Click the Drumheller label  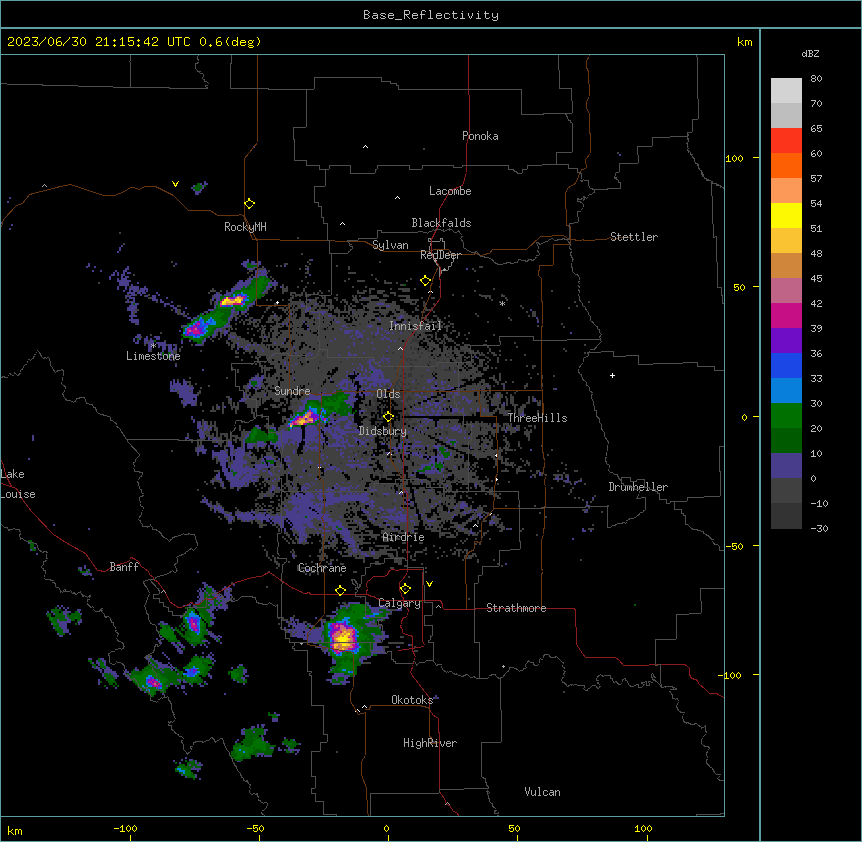pos(638,487)
